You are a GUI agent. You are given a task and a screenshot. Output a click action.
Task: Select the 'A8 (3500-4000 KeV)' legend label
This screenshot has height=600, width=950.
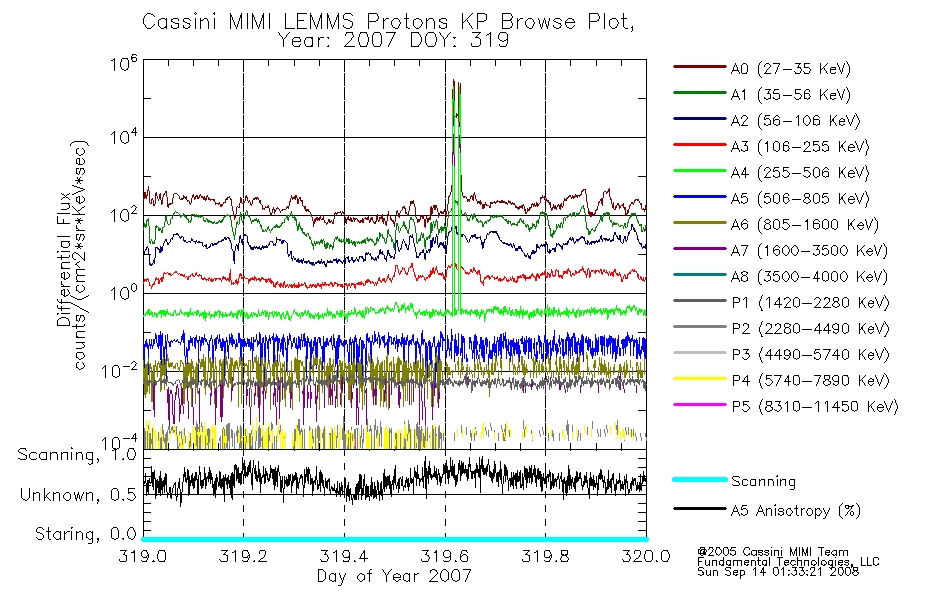pyautogui.click(x=809, y=276)
